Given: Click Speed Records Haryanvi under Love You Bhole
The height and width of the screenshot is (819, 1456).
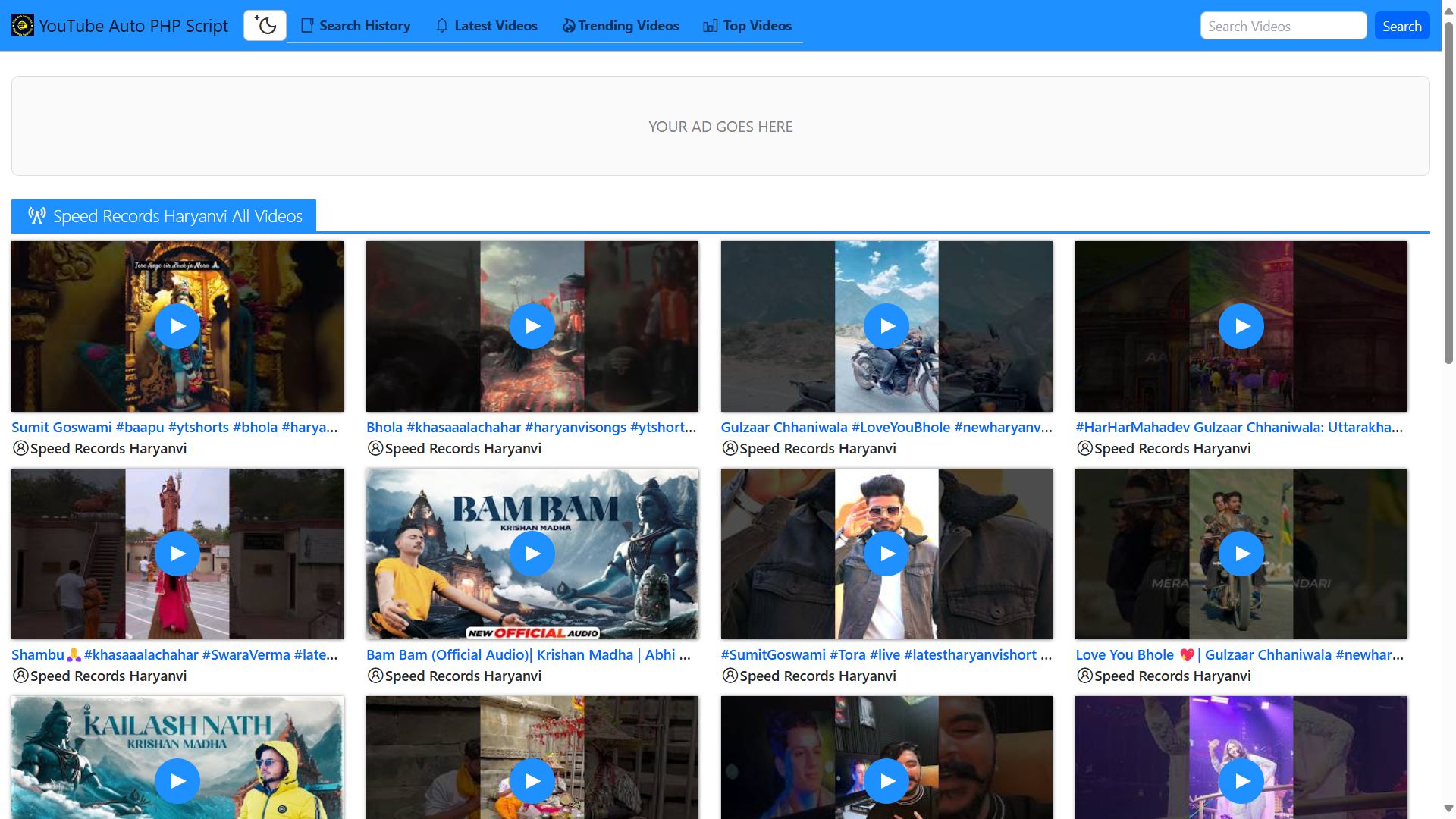Looking at the screenshot, I should [x=1172, y=676].
